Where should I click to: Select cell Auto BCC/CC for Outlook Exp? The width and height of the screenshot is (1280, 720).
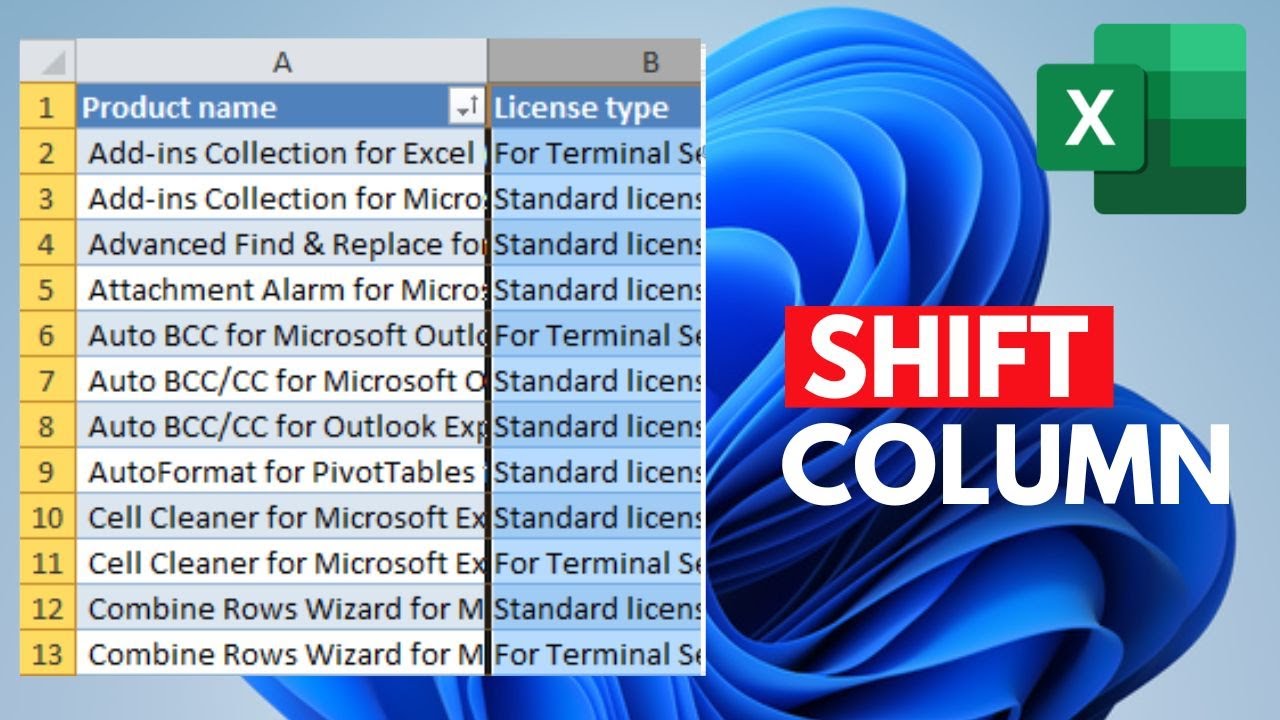[x=282, y=426]
